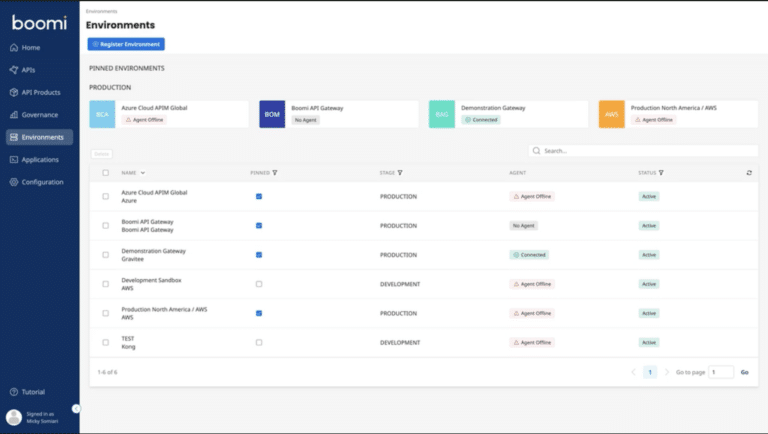The height and width of the screenshot is (434, 768).
Task: Collapse the sidebar with the arrow icon
Action: [x=76, y=408]
